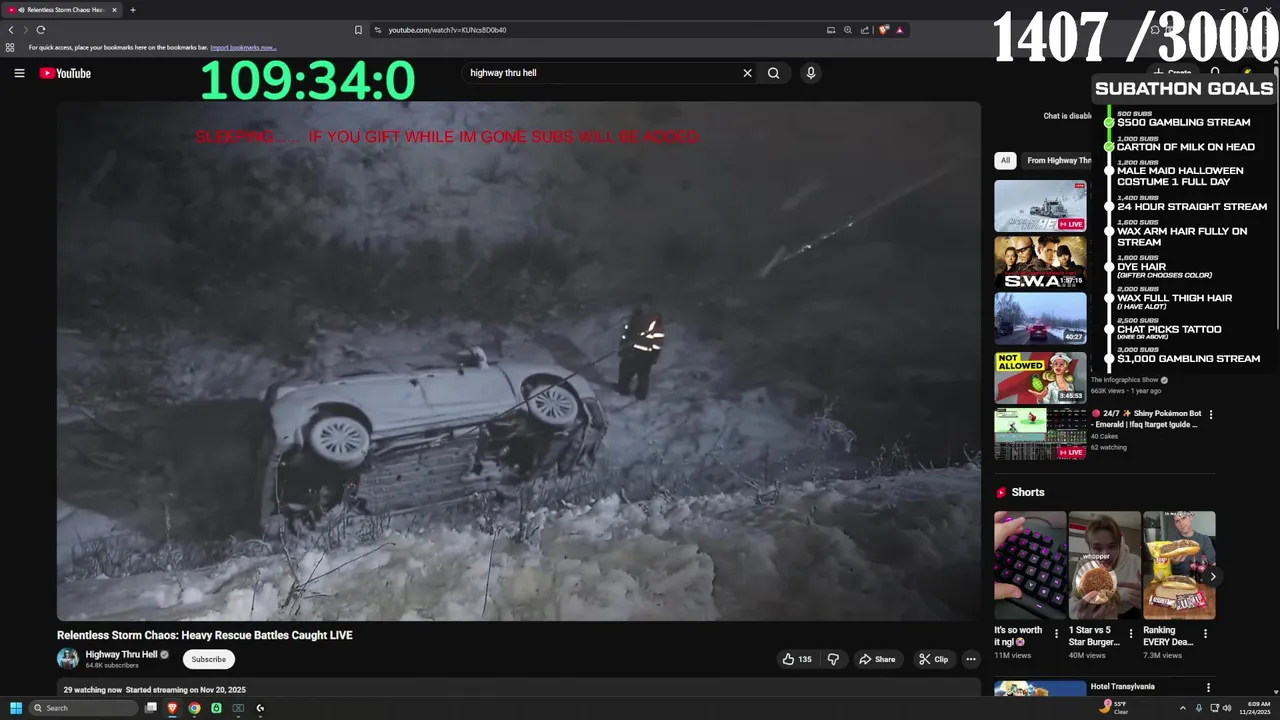
Task: Edit the 'highway thru hell' search field
Action: 600,73
